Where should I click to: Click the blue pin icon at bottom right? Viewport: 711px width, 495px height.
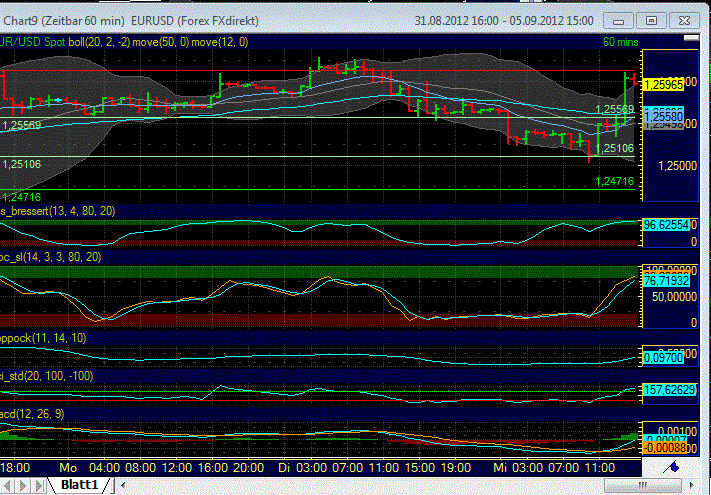(675, 467)
